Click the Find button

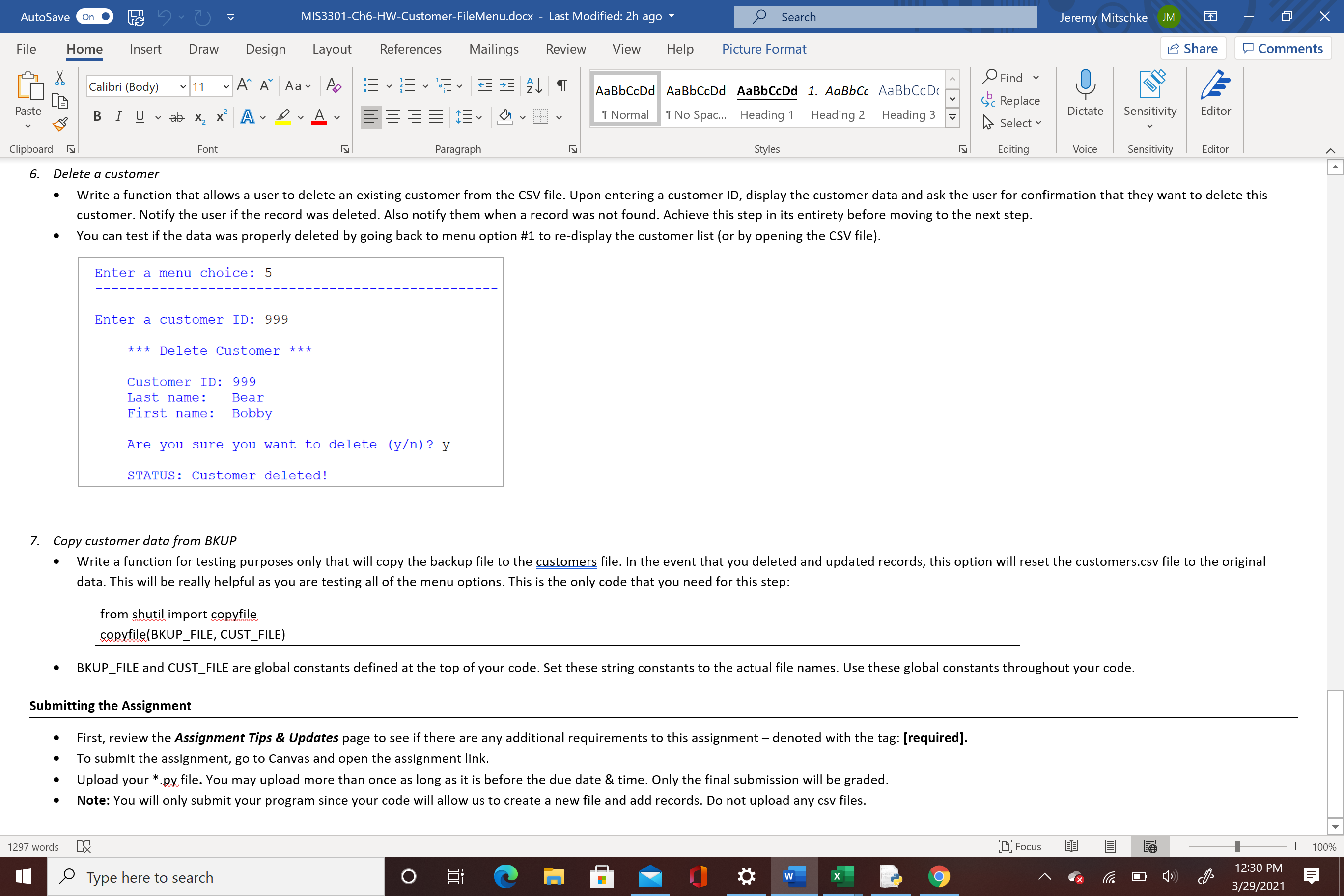coord(1003,77)
